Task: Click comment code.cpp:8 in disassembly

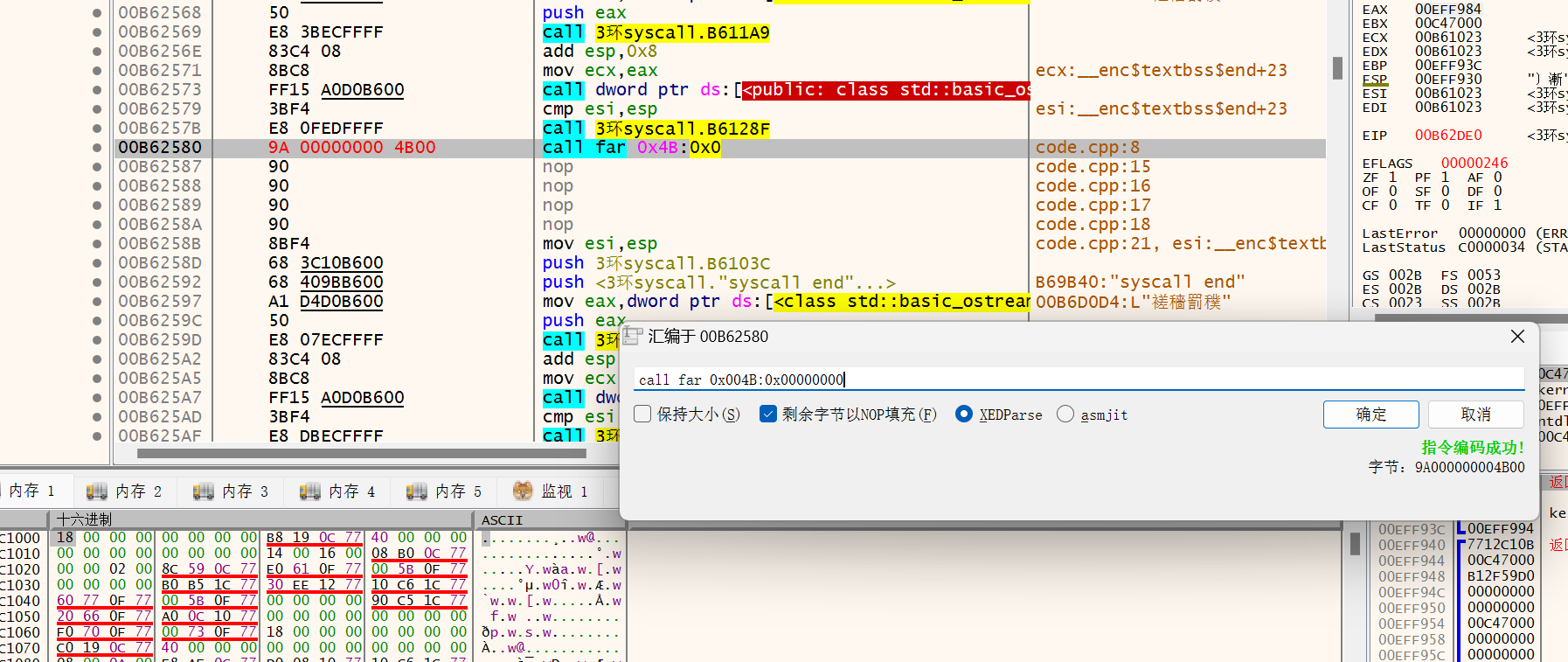Action: (x=1087, y=148)
